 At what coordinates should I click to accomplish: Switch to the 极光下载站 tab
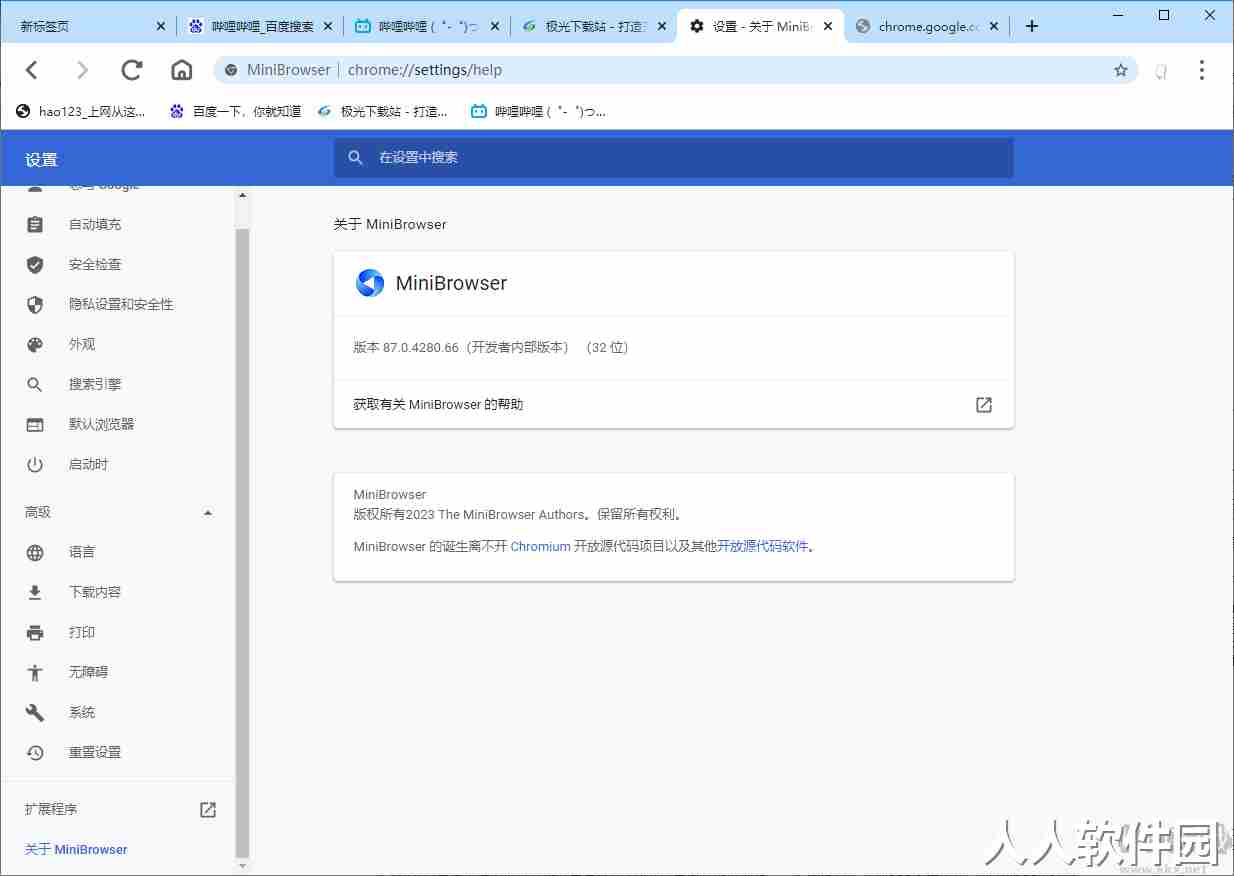594,27
